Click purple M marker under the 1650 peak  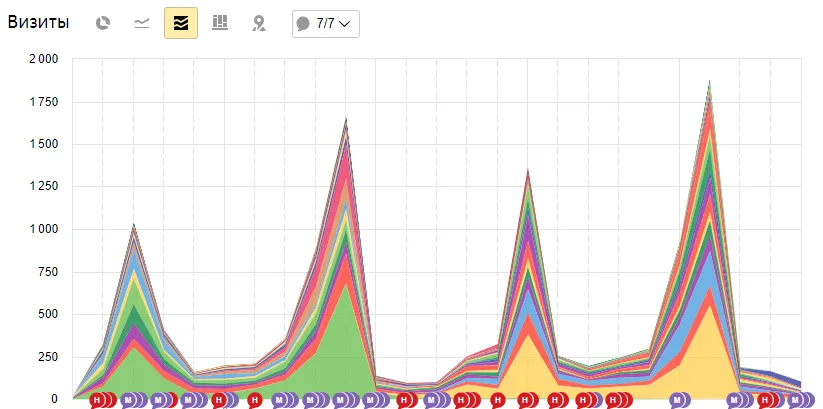coord(345,400)
